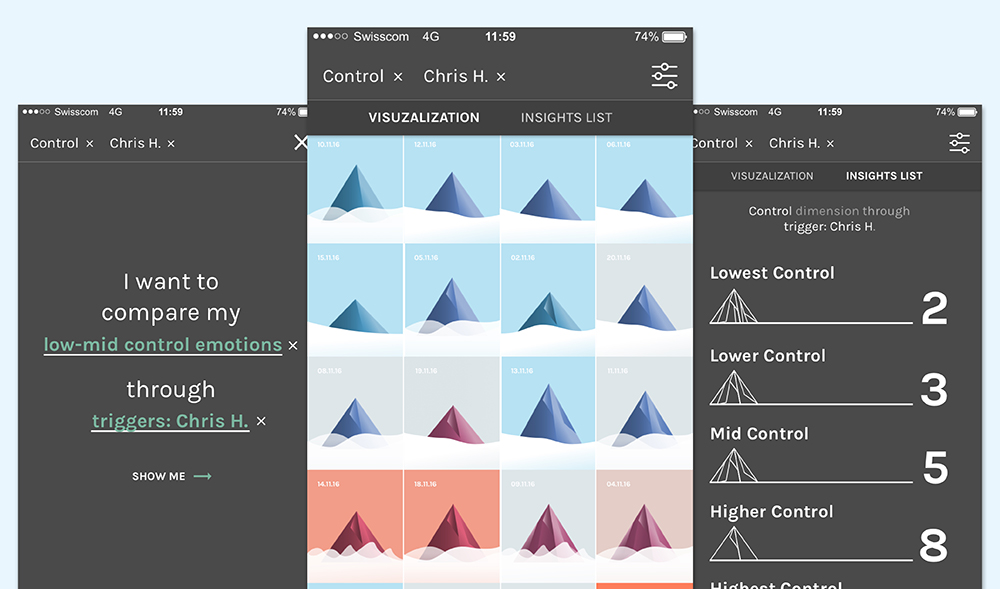Screen dimensions: 1000x589
Task: Tap SHOW ME to run the comparison
Action: pos(172,476)
